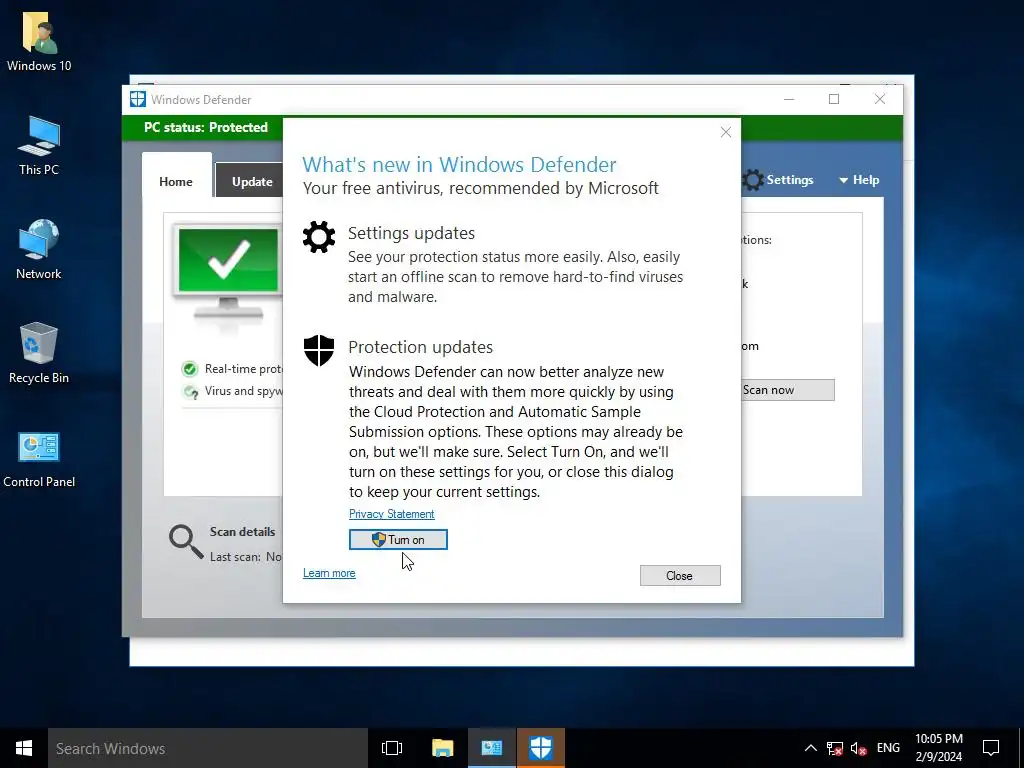
Task: Open Windows Defender Settings
Action: click(x=778, y=180)
